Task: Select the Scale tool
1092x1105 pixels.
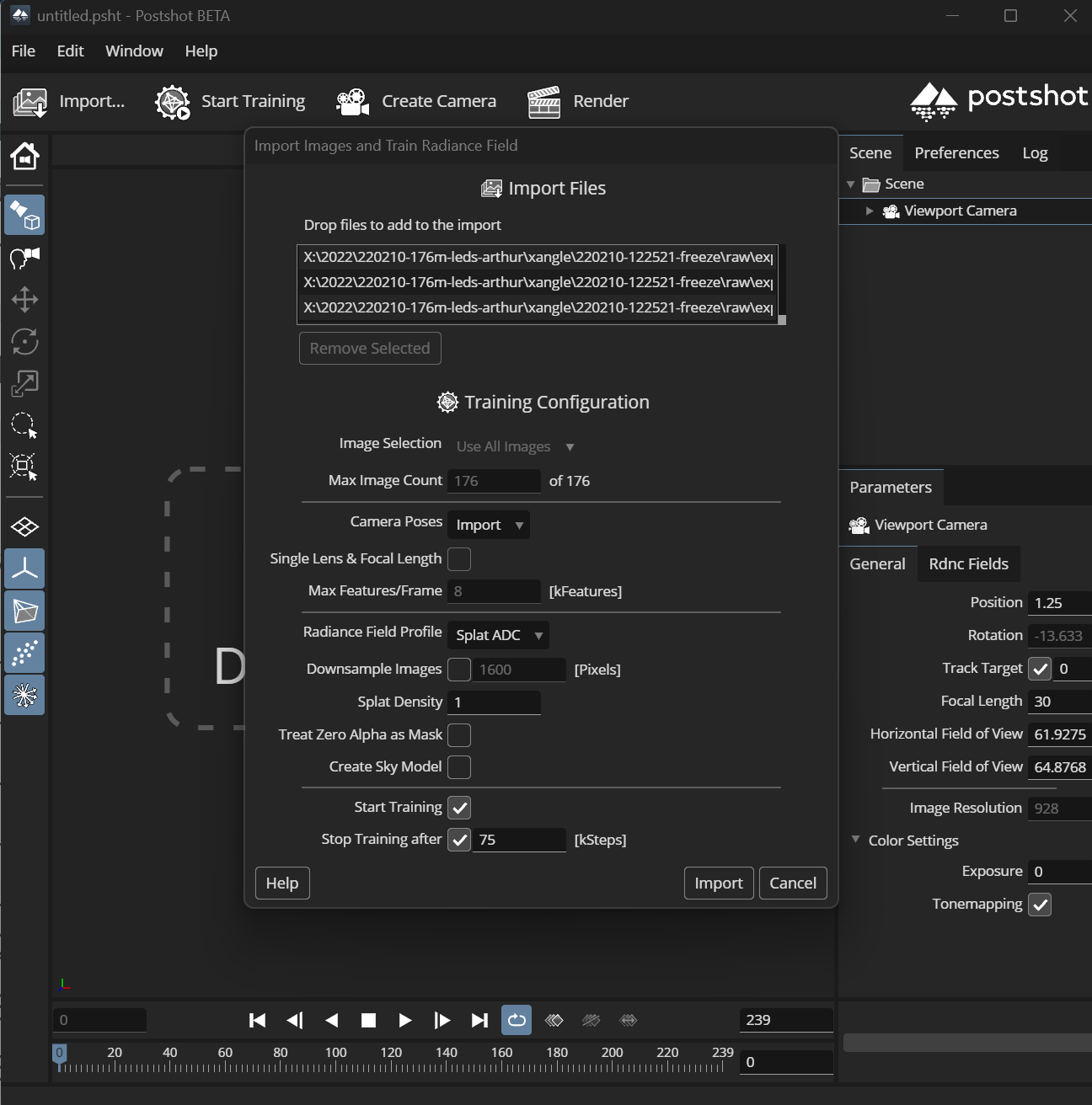Action: [x=24, y=383]
